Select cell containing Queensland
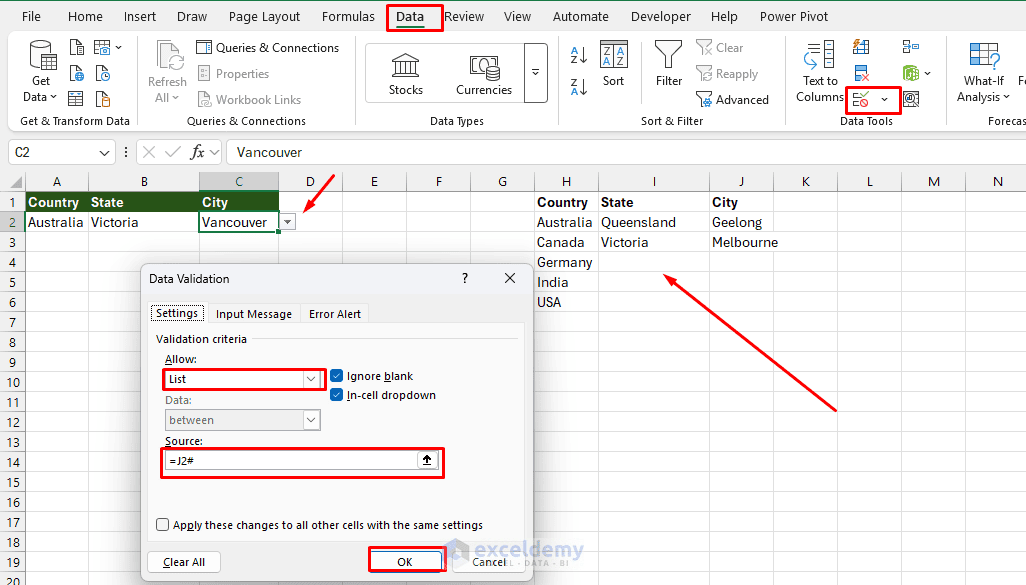 [x=654, y=222]
